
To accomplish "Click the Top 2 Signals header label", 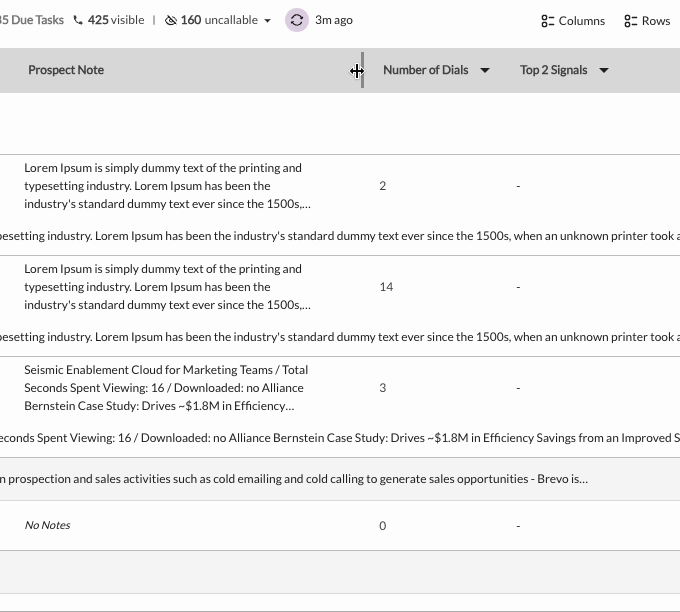I will (553, 70).
